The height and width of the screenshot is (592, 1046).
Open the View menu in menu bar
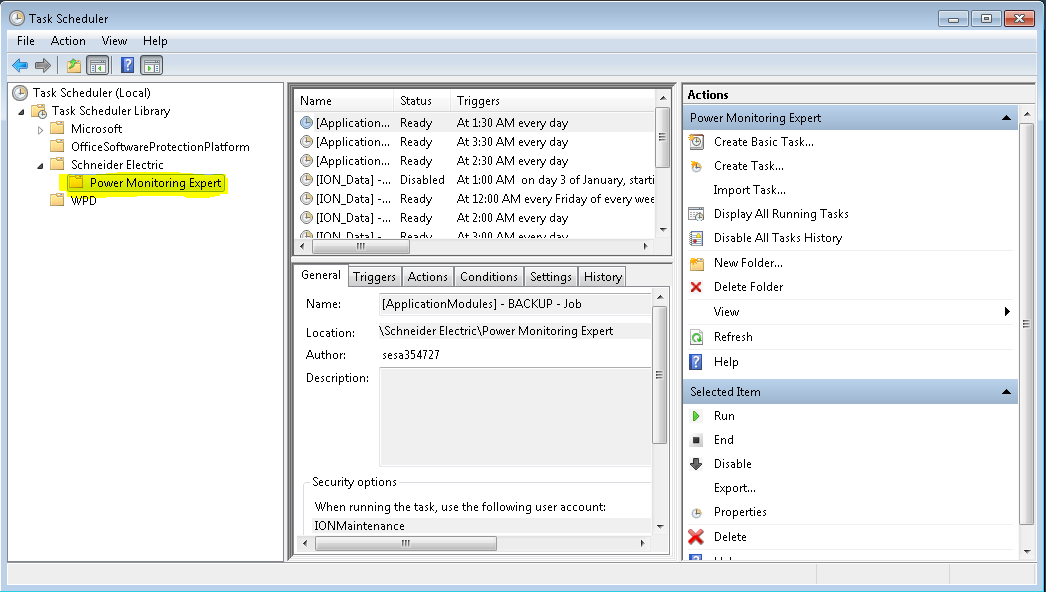tap(114, 41)
